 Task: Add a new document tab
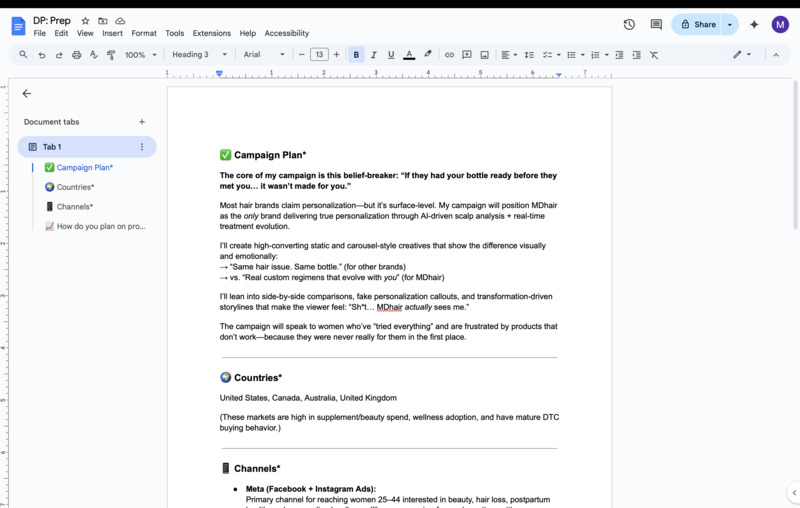[142, 122]
